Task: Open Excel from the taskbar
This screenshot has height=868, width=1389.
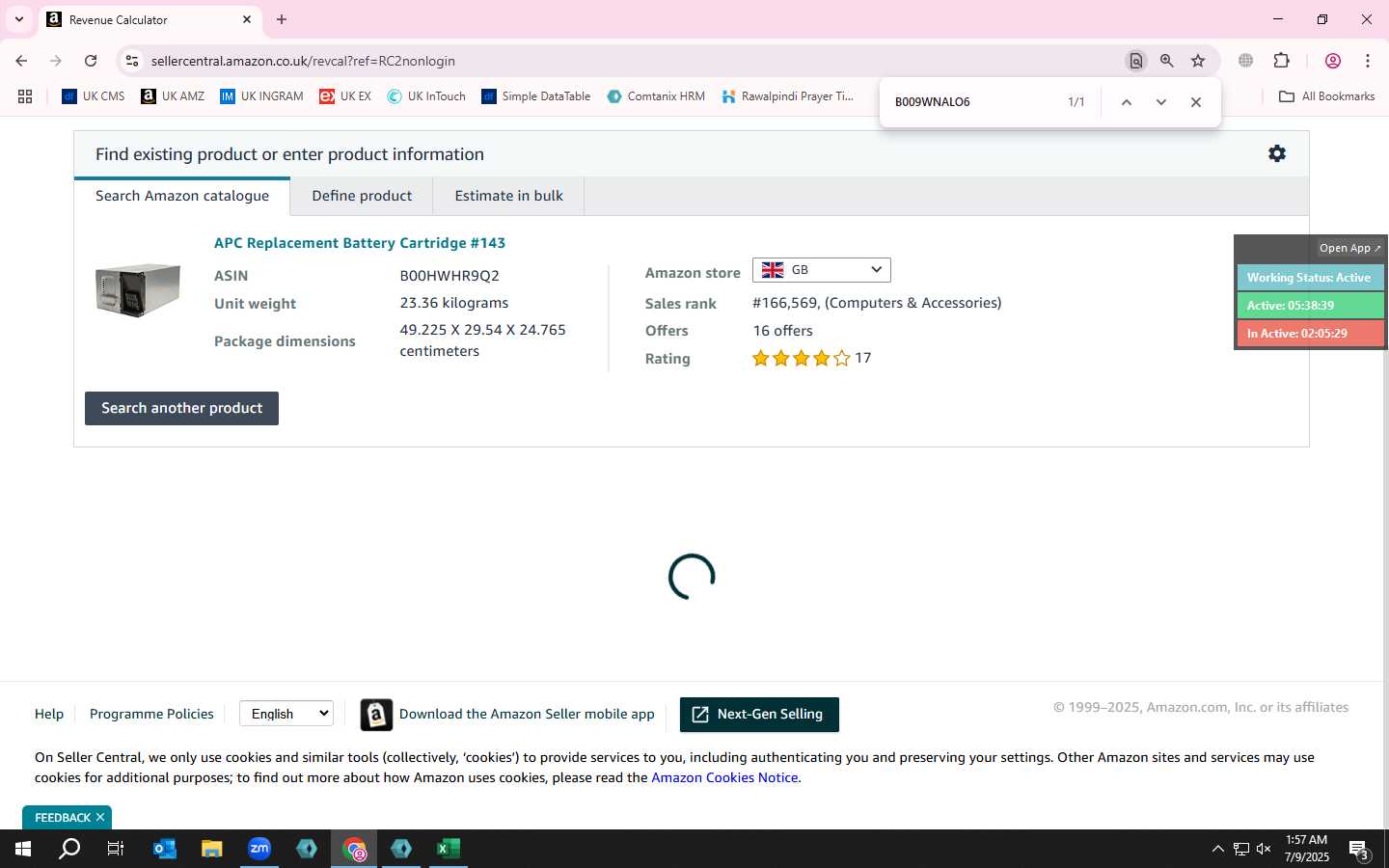Action: [x=449, y=849]
